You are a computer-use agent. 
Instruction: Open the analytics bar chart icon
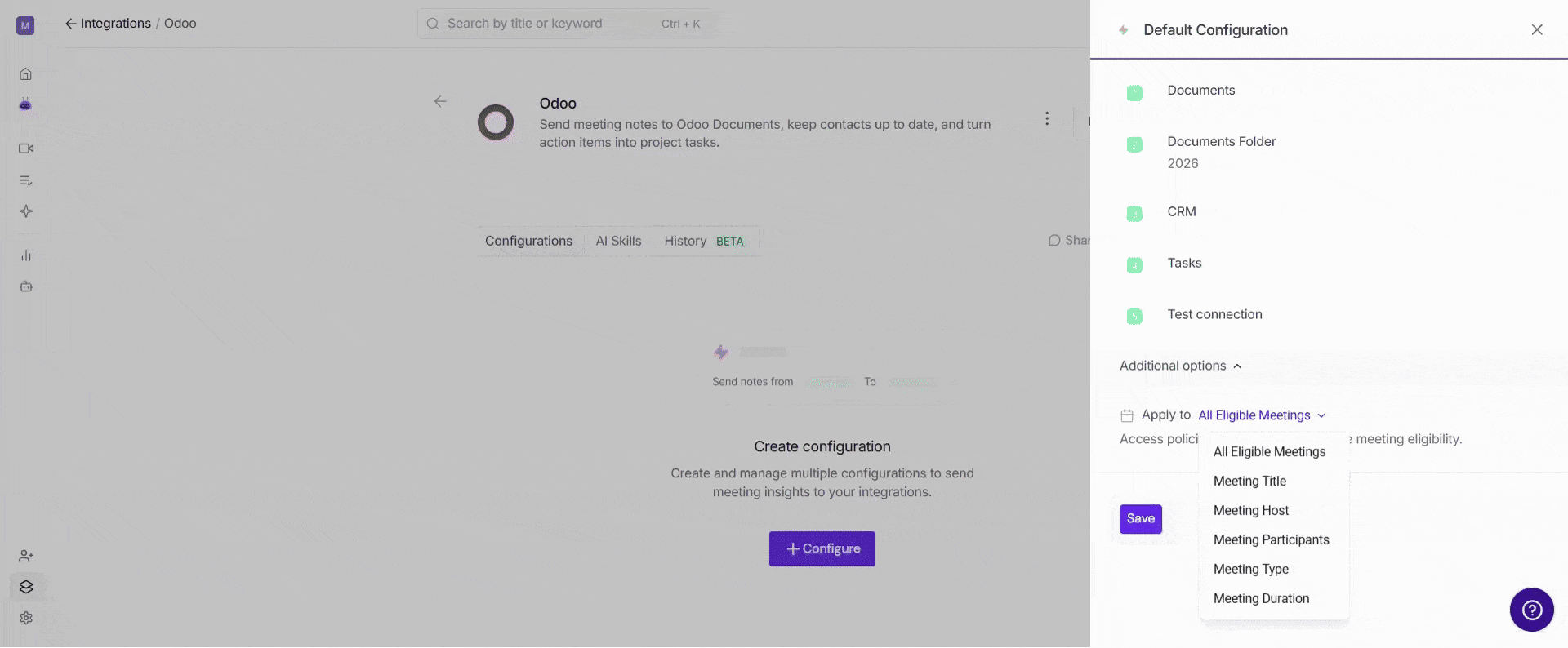click(x=26, y=255)
